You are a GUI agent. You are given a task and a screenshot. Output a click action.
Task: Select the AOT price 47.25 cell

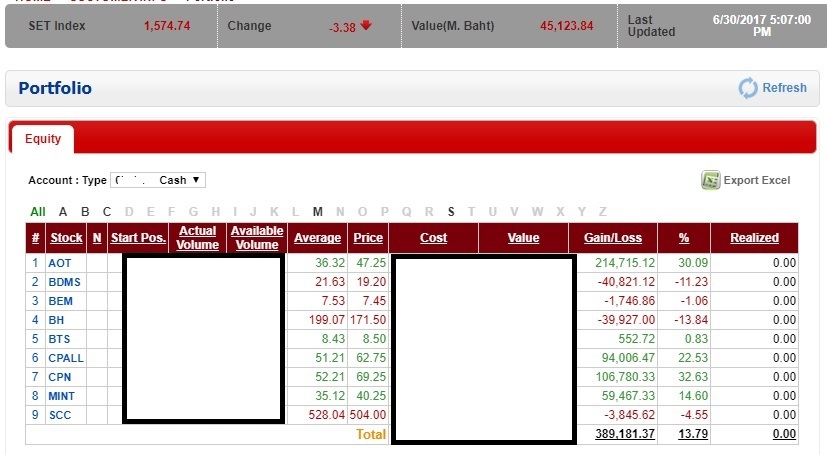pos(371,263)
